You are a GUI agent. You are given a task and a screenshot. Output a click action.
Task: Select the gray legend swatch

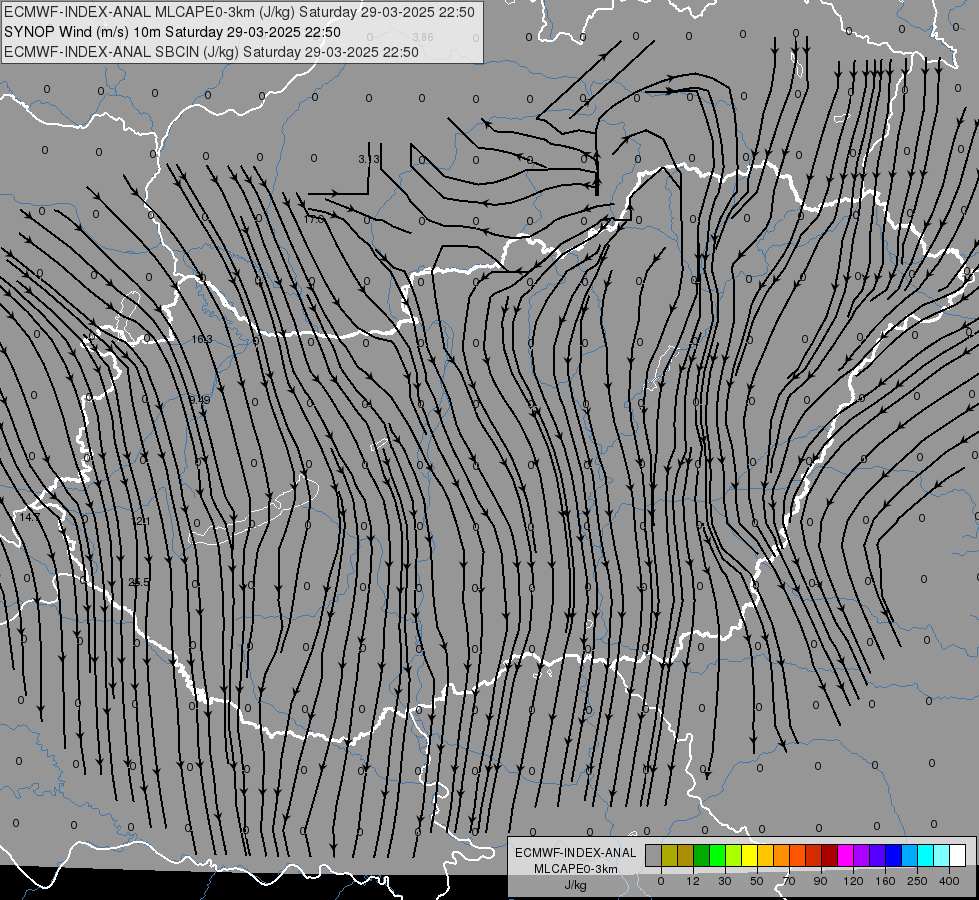pyautogui.click(x=654, y=855)
